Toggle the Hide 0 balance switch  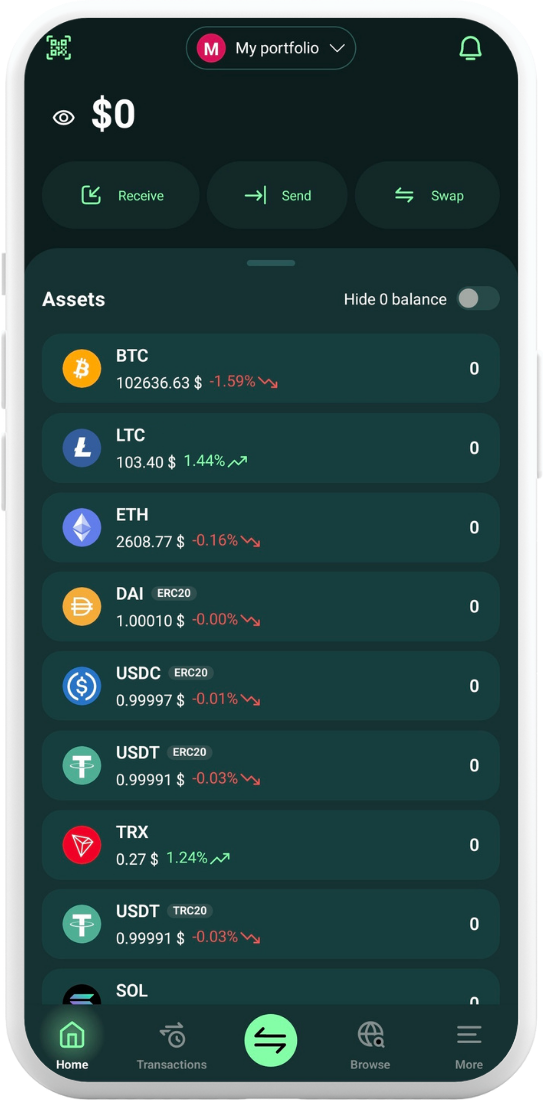(478, 299)
